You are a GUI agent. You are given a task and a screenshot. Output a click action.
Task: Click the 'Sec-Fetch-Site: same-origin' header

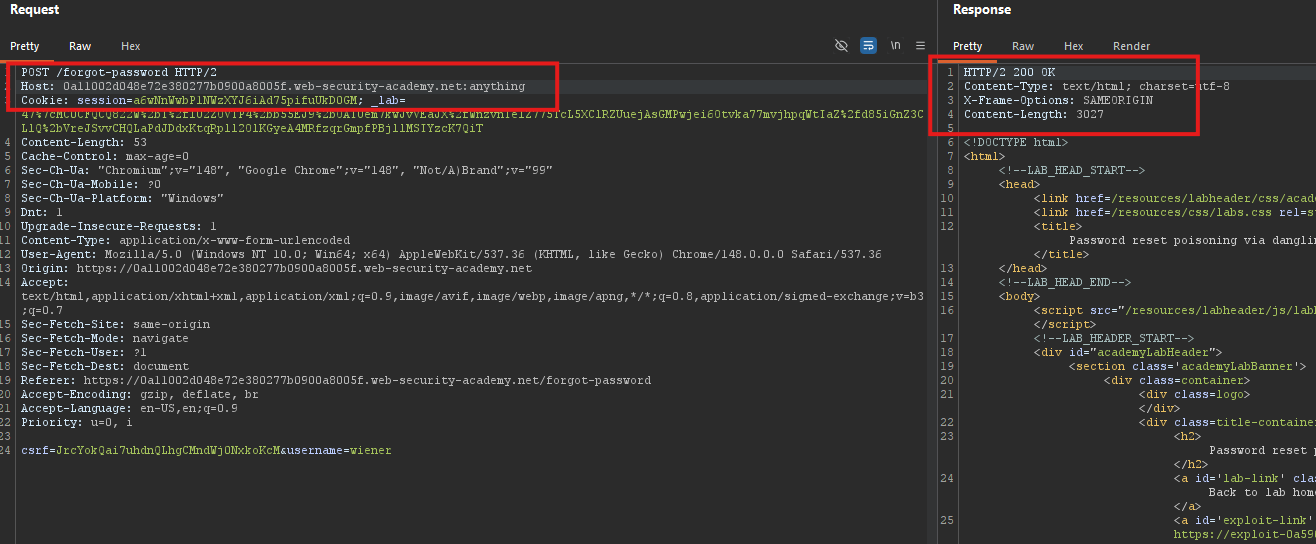point(115,325)
